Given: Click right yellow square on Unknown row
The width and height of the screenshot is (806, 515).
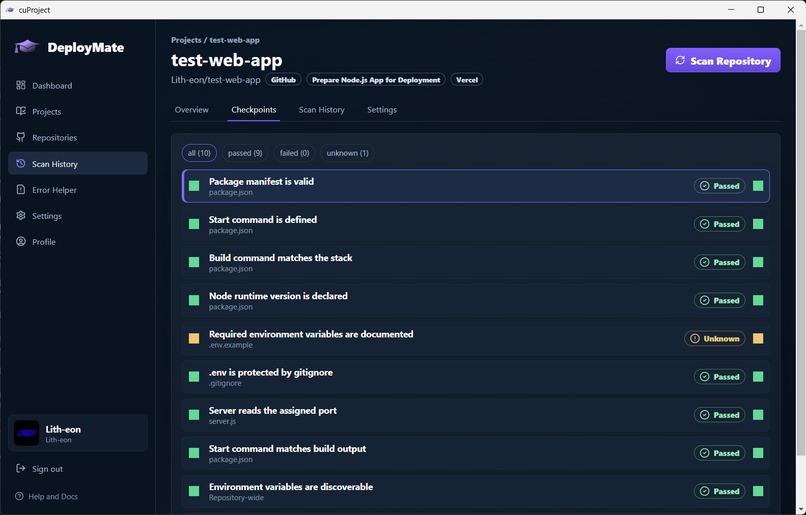Looking at the screenshot, I should [x=758, y=339].
